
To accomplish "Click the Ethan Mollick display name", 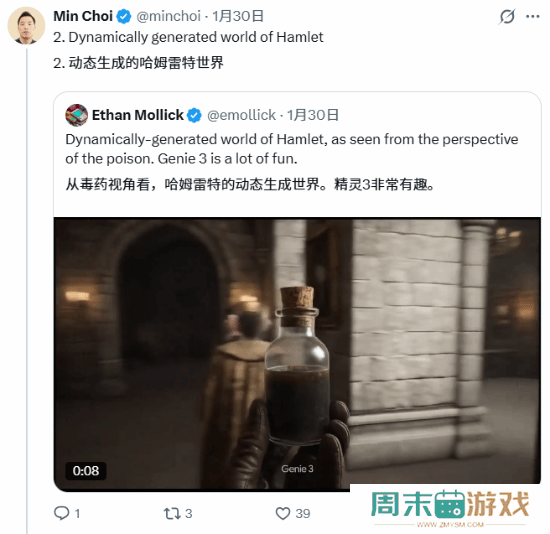I will coord(138,115).
